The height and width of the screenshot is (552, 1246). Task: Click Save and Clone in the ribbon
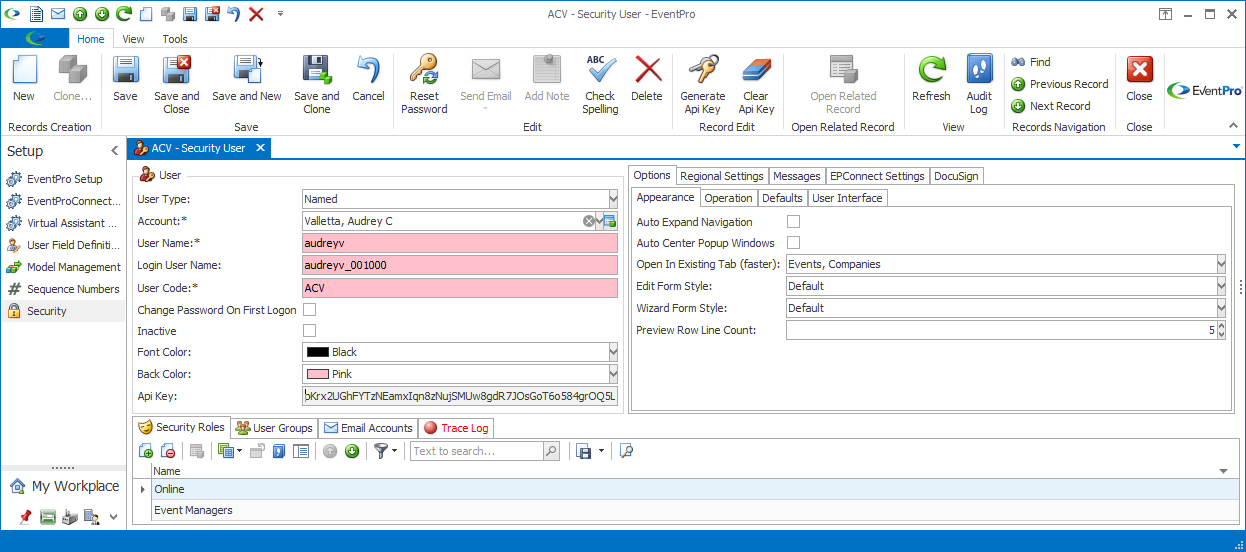(x=317, y=84)
